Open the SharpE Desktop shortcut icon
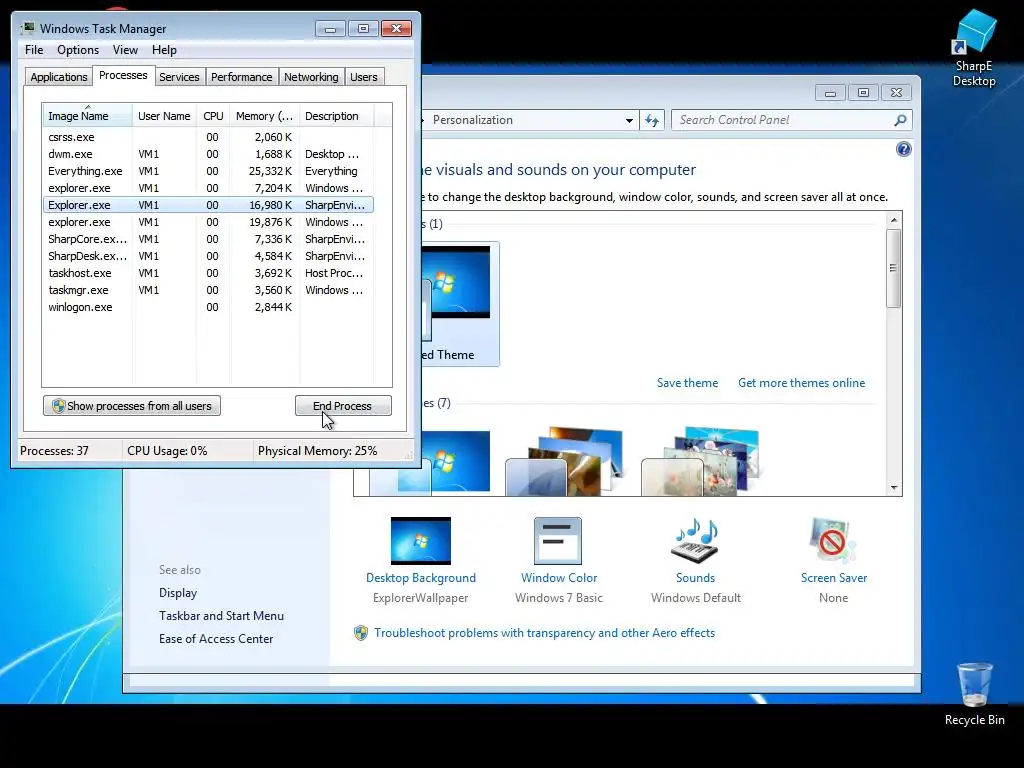Viewport: 1024px width, 768px height. click(x=974, y=47)
